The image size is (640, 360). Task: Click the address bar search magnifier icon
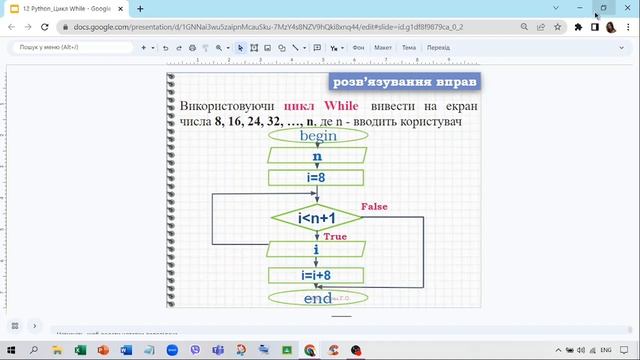[524, 27]
